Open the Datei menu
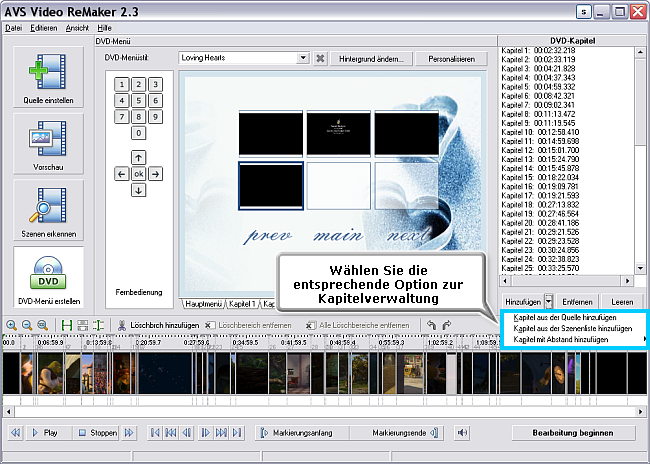The image size is (650, 464). point(14,28)
